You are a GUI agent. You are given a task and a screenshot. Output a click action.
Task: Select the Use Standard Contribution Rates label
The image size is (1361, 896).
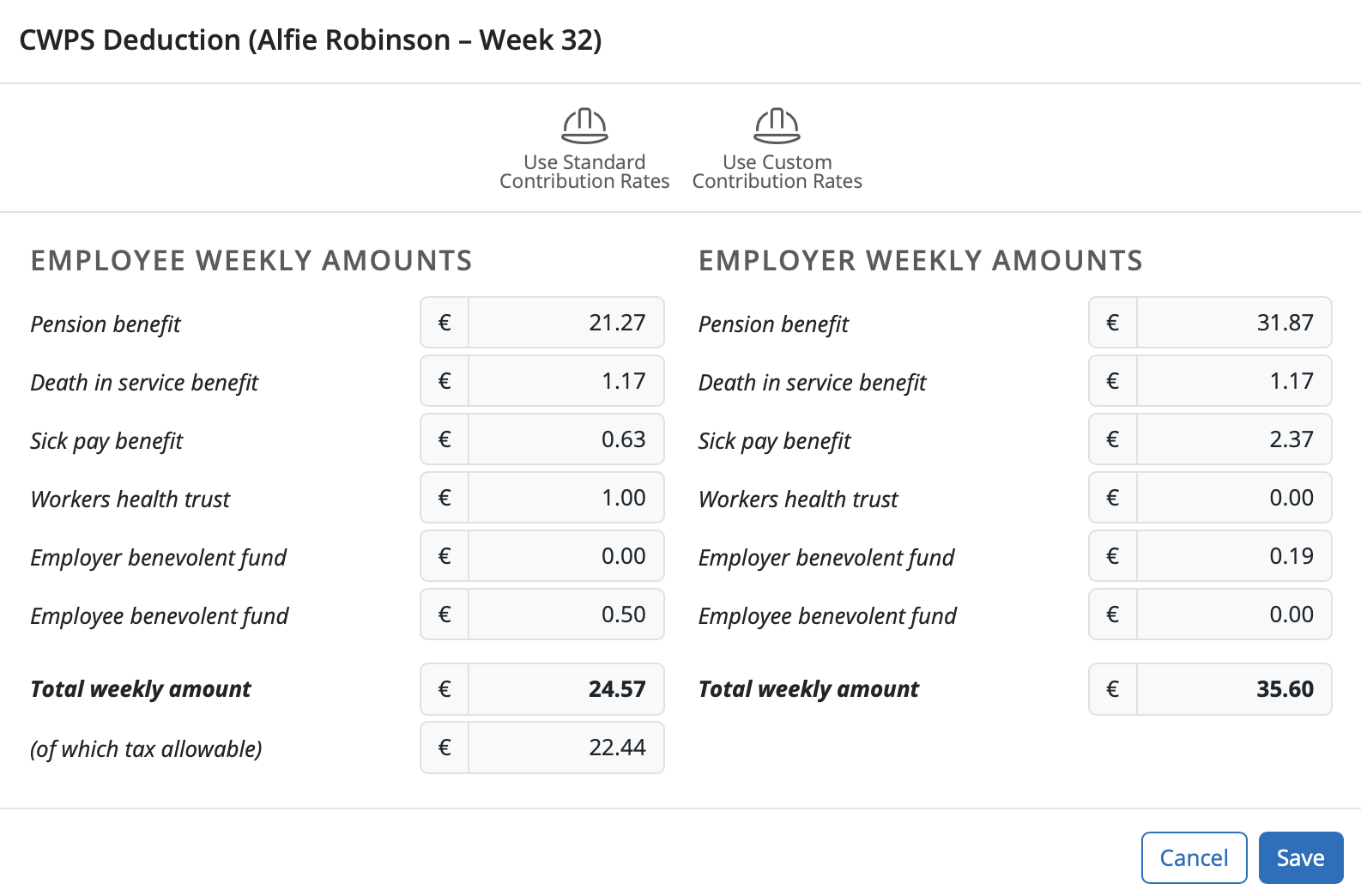tap(584, 172)
